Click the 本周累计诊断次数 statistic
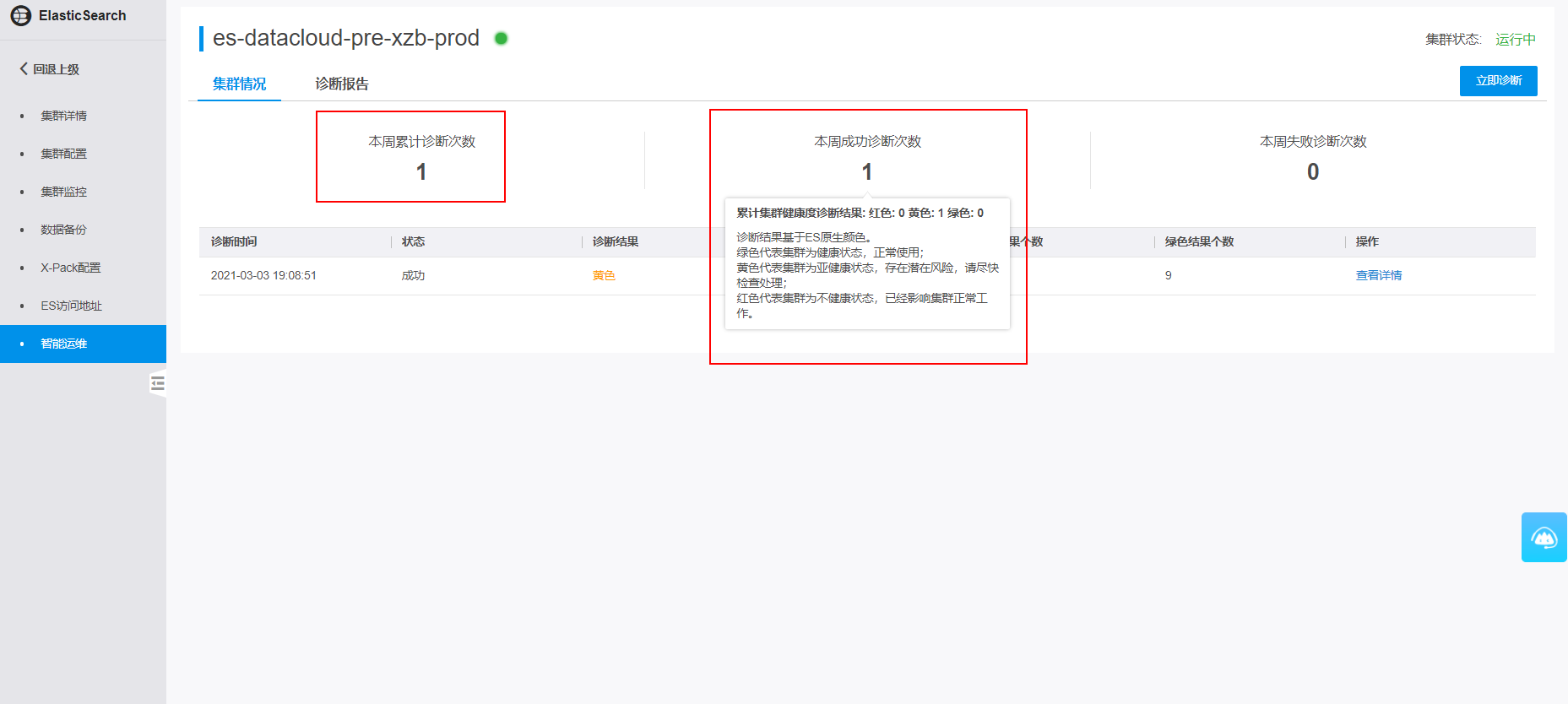The width and height of the screenshot is (1568, 704). coord(422,157)
